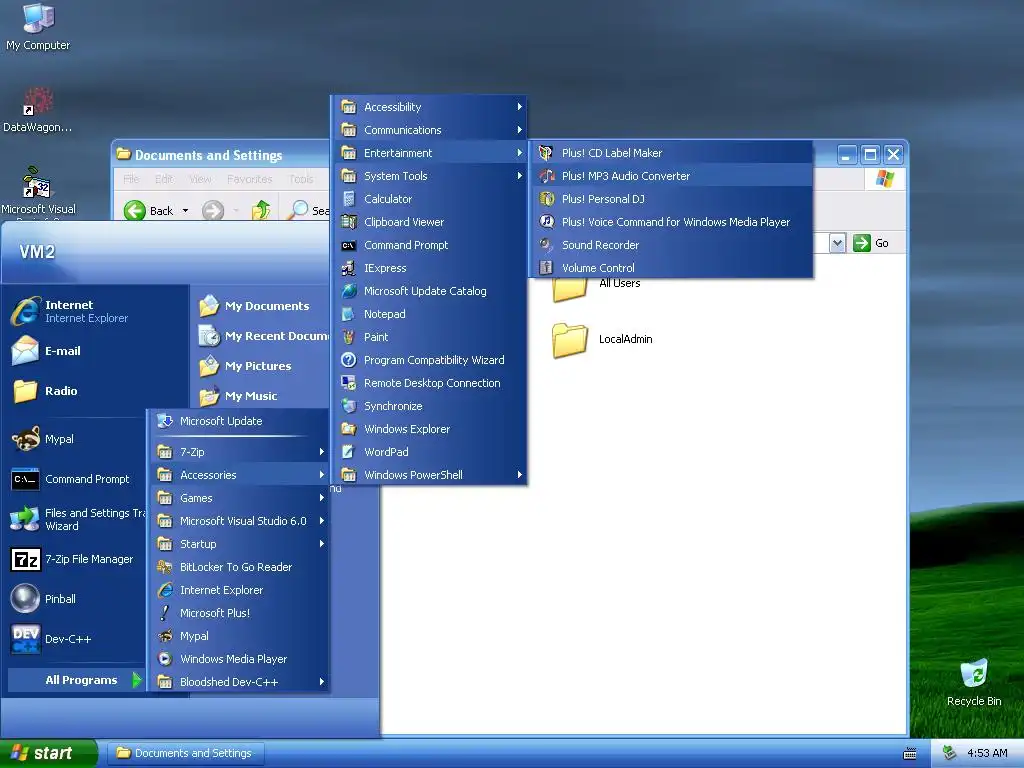The image size is (1024, 768).
Task: Open Plus! CD Label Maker
Action: (x=671, y=153)
